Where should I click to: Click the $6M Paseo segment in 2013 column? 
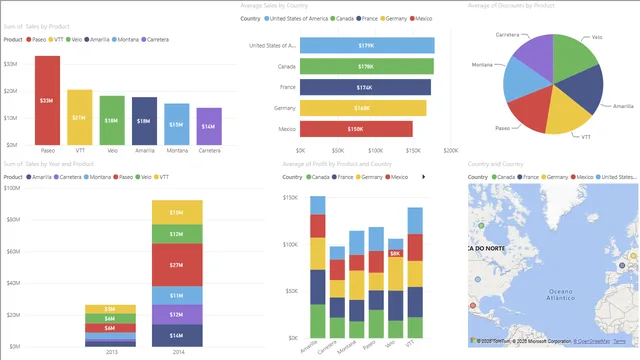111,328
